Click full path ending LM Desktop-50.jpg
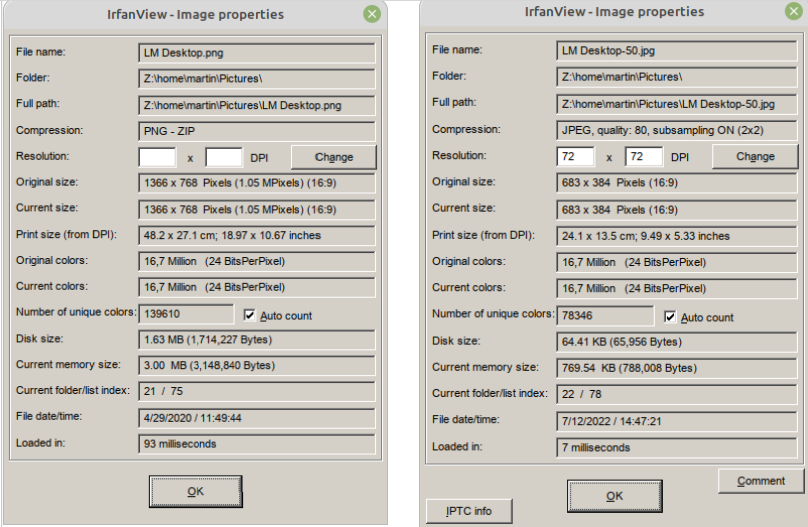Image resolution: width=808 pixels, height=527 pixels. point(677,104)
